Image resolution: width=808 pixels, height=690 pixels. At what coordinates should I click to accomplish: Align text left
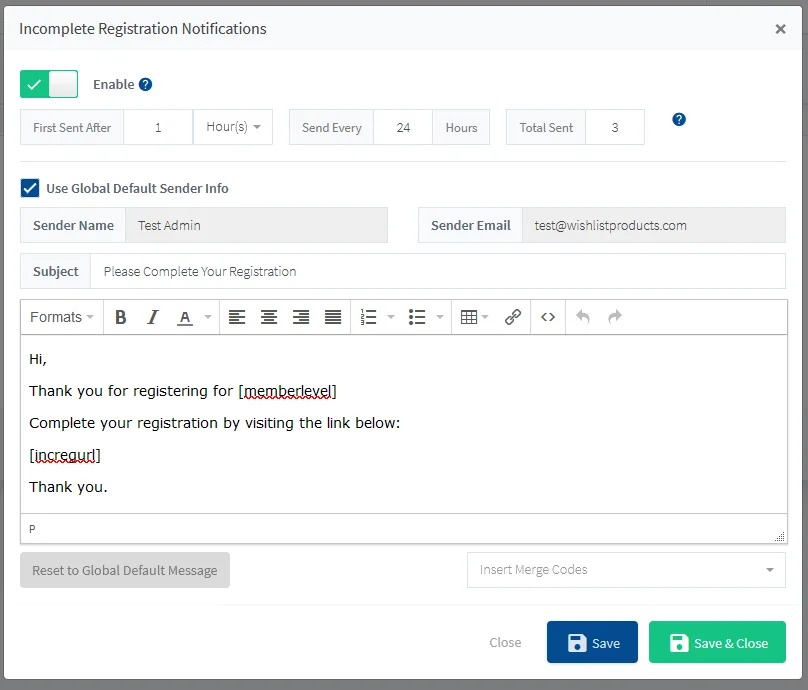[237, 317]
